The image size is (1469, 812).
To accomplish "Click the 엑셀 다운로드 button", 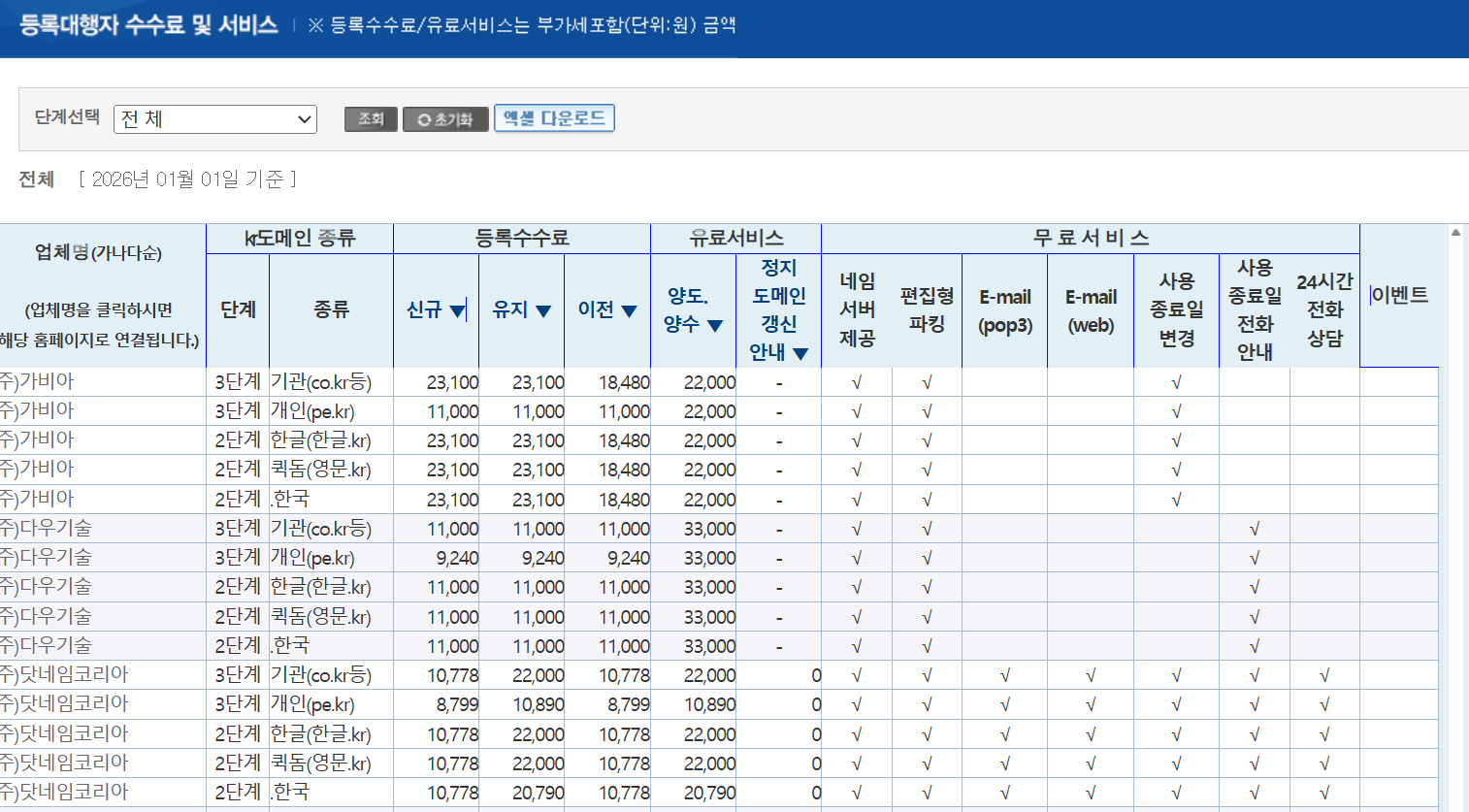I will click(554, 118).
